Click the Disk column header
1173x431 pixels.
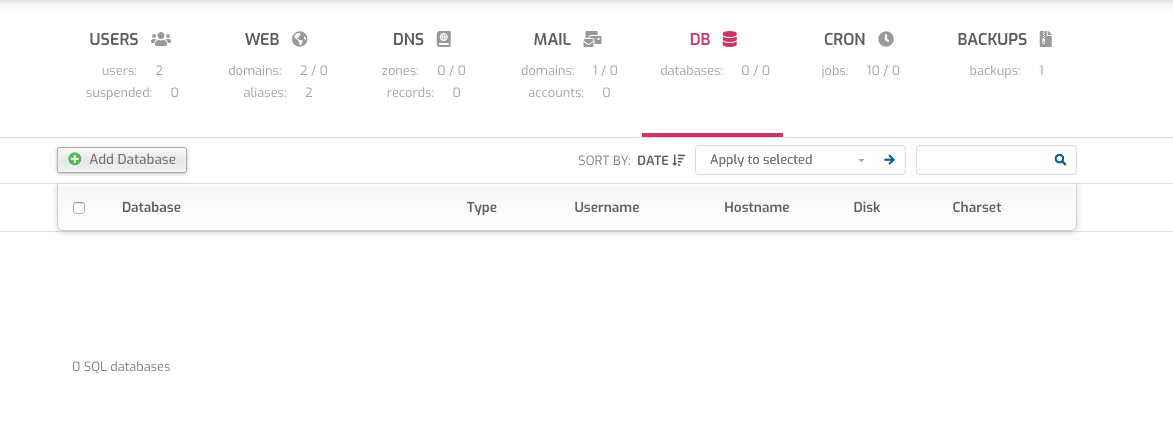click(x=866, y=207)
